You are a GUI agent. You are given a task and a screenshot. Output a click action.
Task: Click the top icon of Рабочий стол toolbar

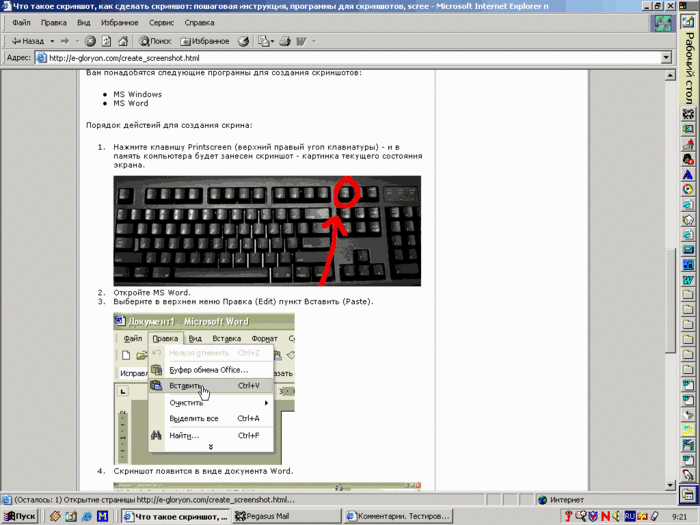coord(688,22)
